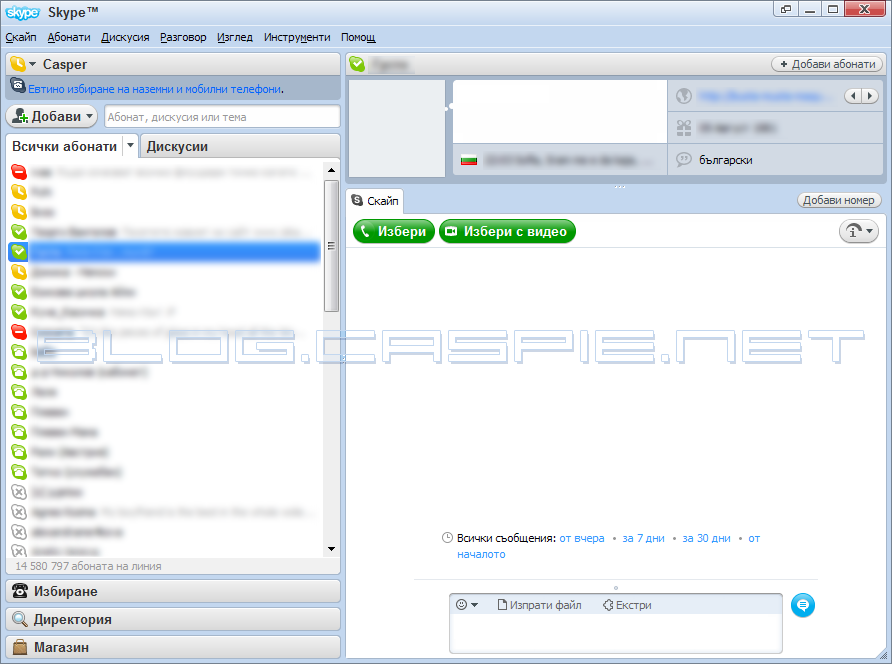Click the blue send message button
Screen dimensions: 892x664
(803, 605)
